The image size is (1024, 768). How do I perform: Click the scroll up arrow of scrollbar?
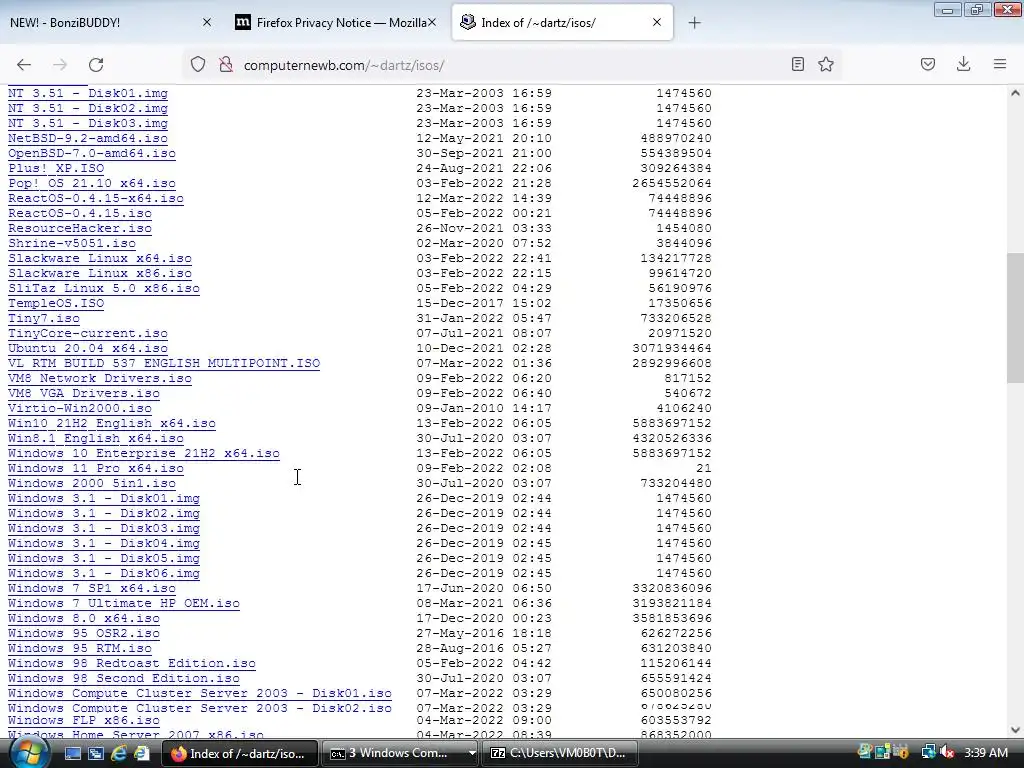coord(1015,93)
